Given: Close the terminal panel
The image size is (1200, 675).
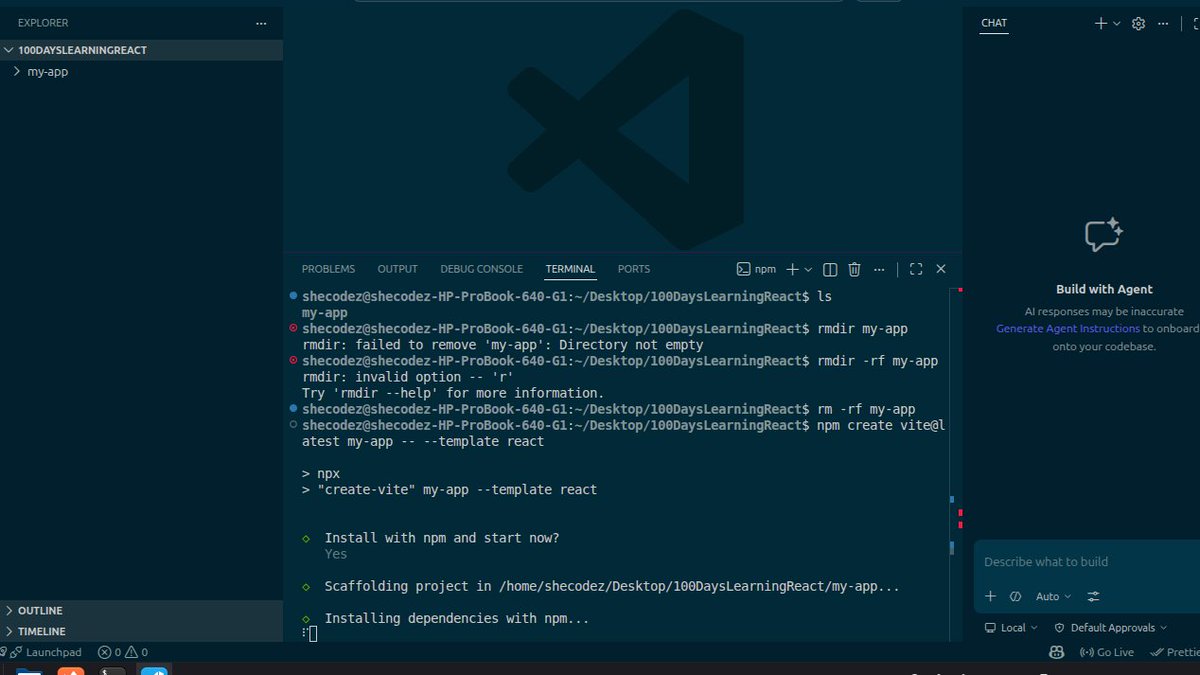Looking at the screenshot, I should (x=941, y=269).
